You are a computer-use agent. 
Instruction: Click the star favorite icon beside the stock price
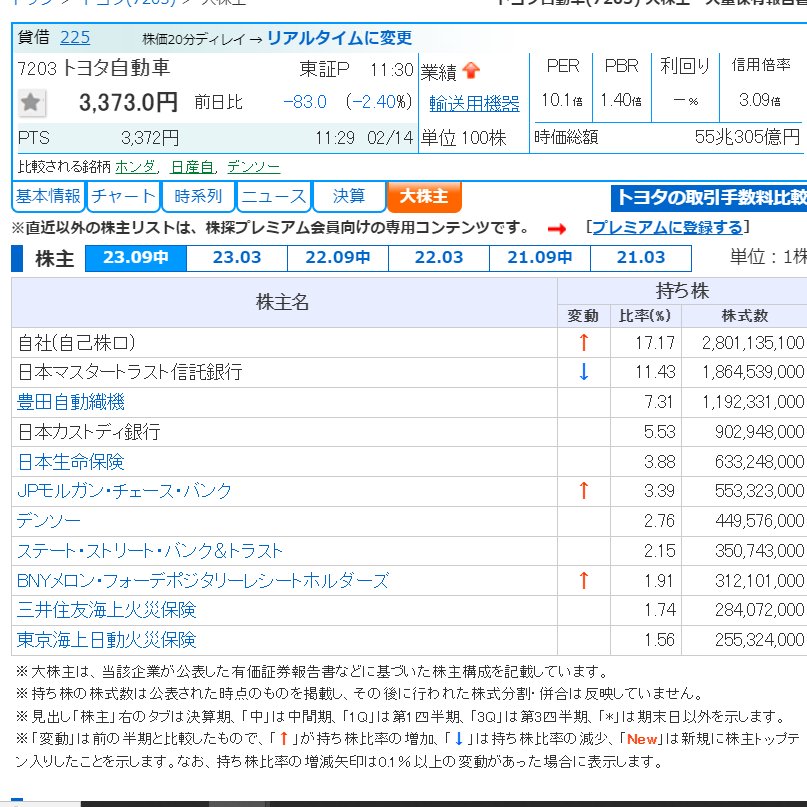(x=32, y=102)
